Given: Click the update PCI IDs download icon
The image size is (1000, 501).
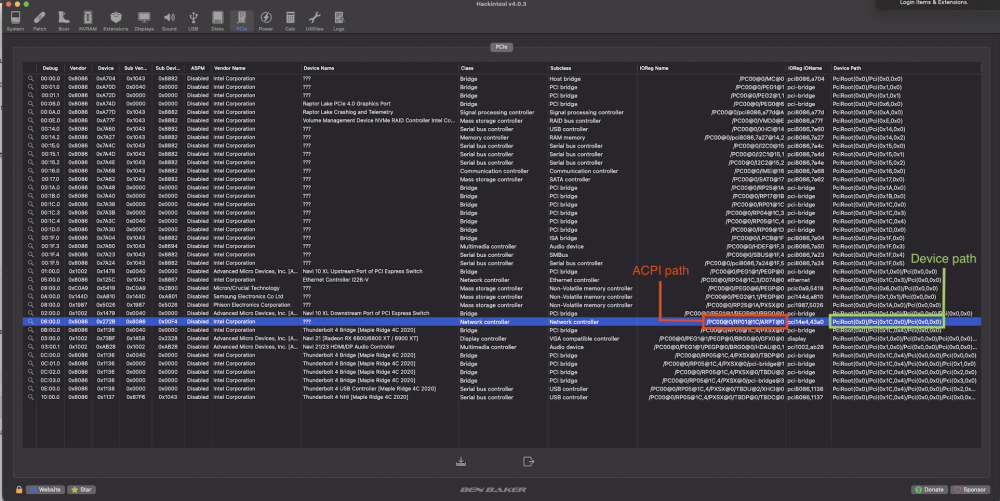Looking at the screenshot, I should [461, 461].
